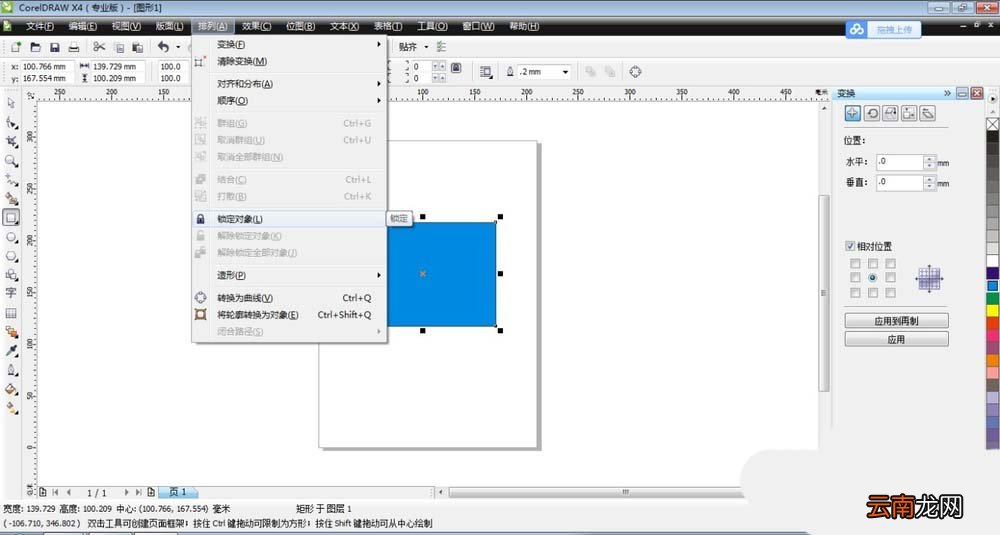Viewport: 1000px width, 535px height.
Task: Open the 贴齐 snap dropdown
Action: point(426,47)
